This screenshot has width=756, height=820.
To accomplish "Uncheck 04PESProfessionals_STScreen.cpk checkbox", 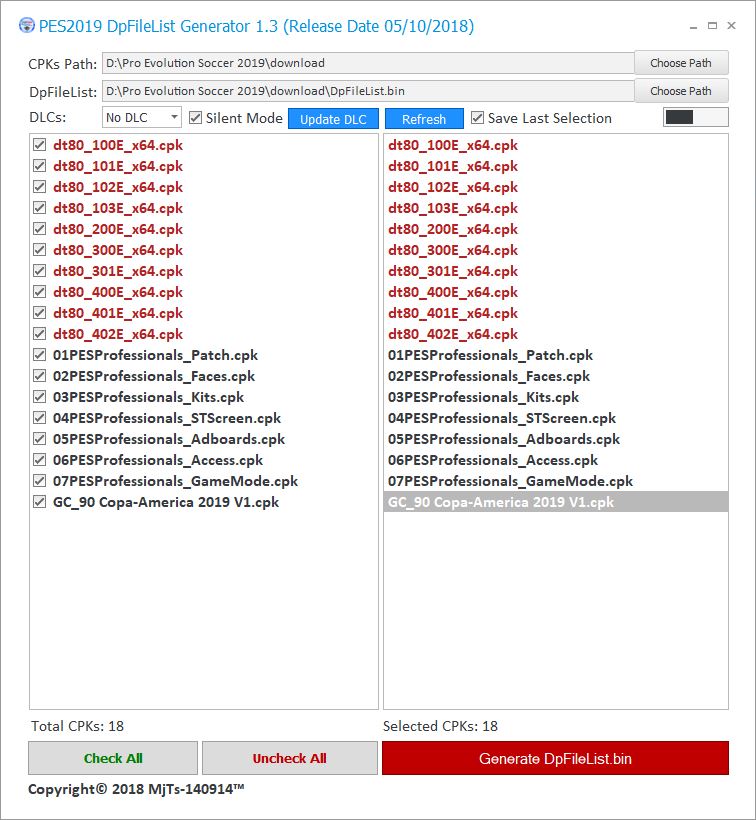I will 39,417.
